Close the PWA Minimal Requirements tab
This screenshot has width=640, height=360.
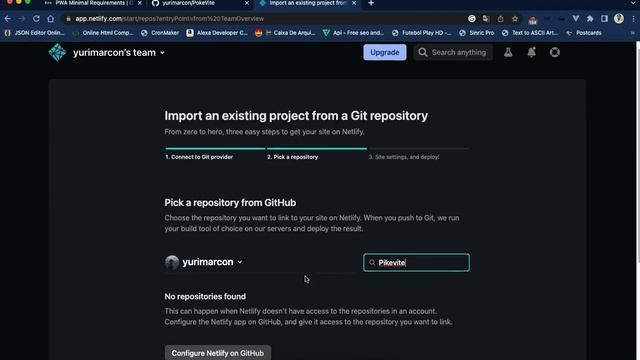coord(140,3)
